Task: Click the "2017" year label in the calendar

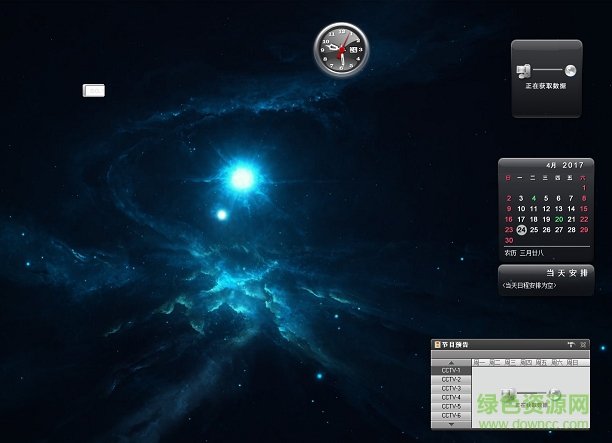Action: click(573, 165)
